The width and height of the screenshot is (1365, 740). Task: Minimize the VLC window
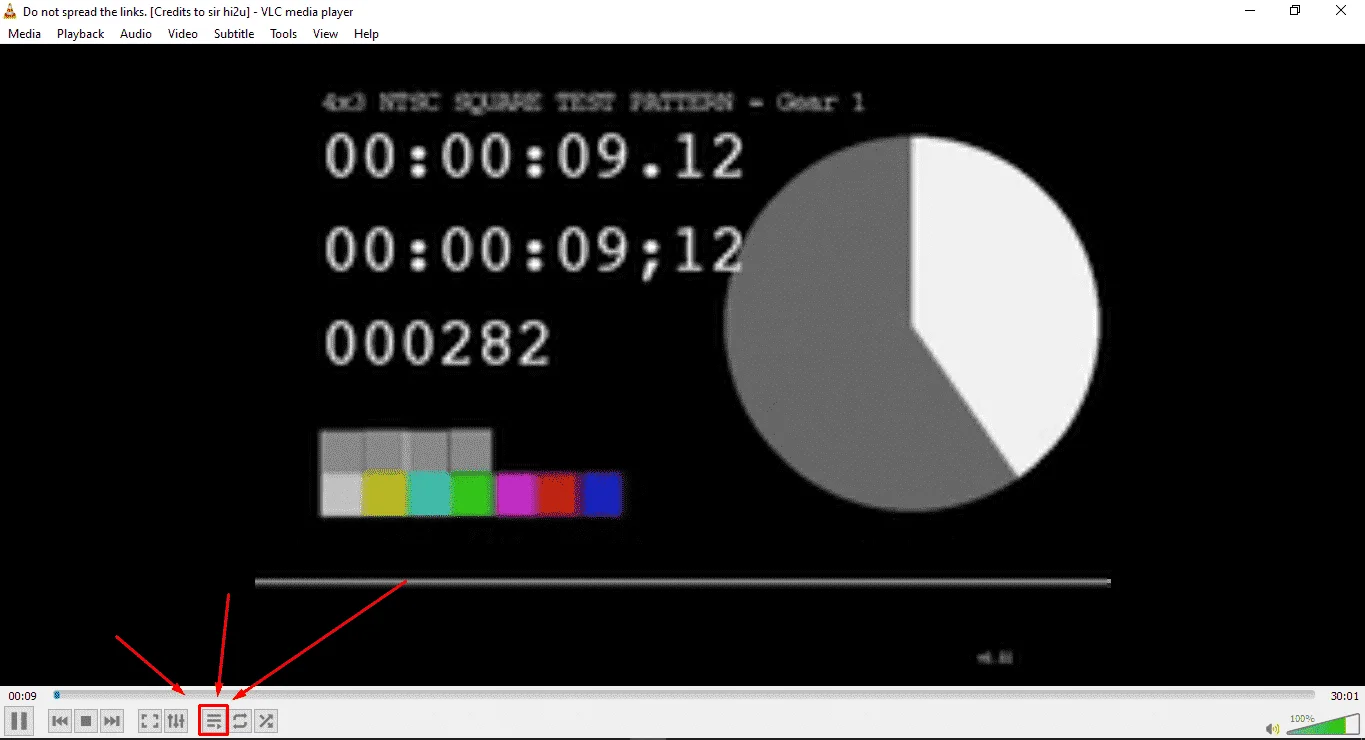click(x=1250, y=11)
